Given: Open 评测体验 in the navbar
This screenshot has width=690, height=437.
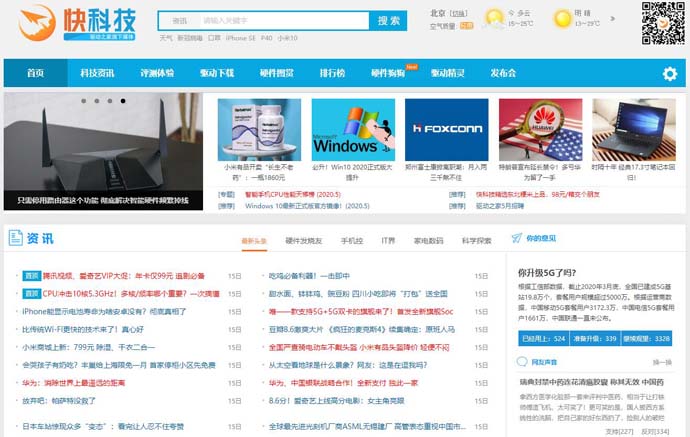Looking at the screenshot, I should coord(157,73).
